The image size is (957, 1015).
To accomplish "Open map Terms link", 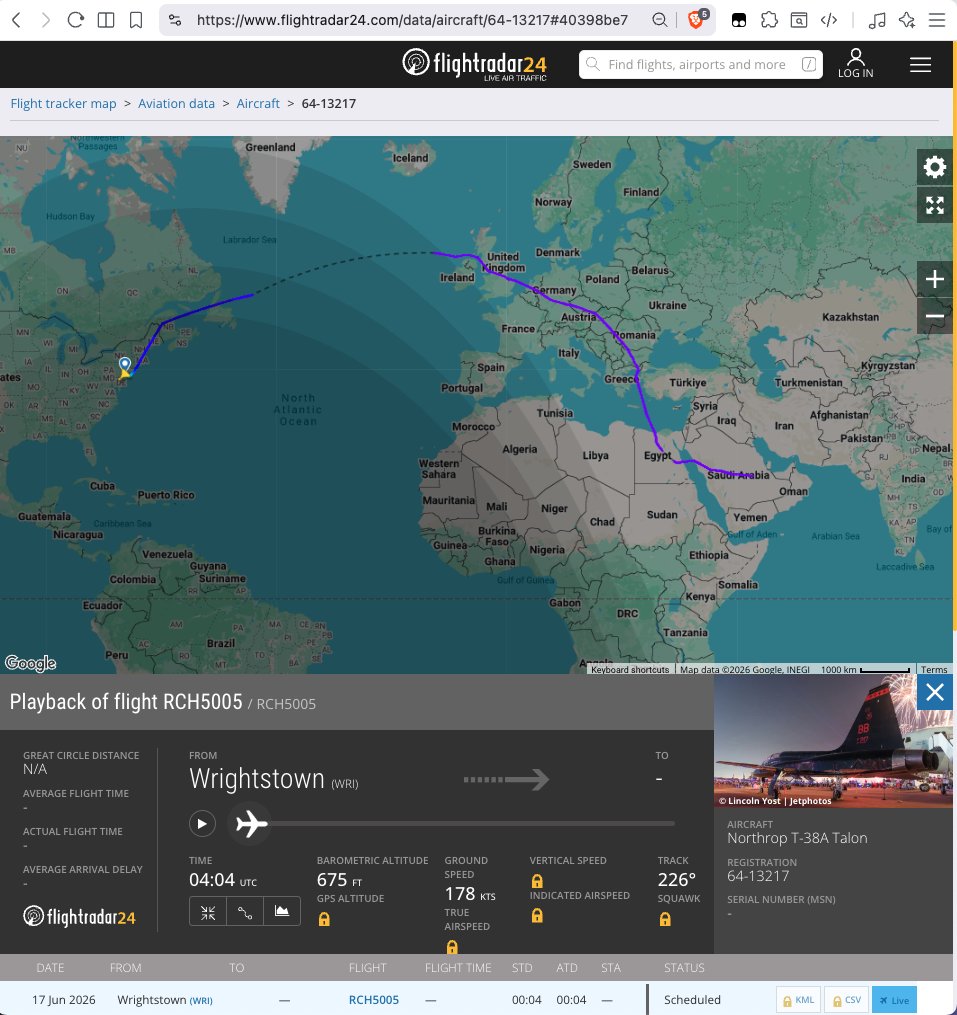I will 934,669.
